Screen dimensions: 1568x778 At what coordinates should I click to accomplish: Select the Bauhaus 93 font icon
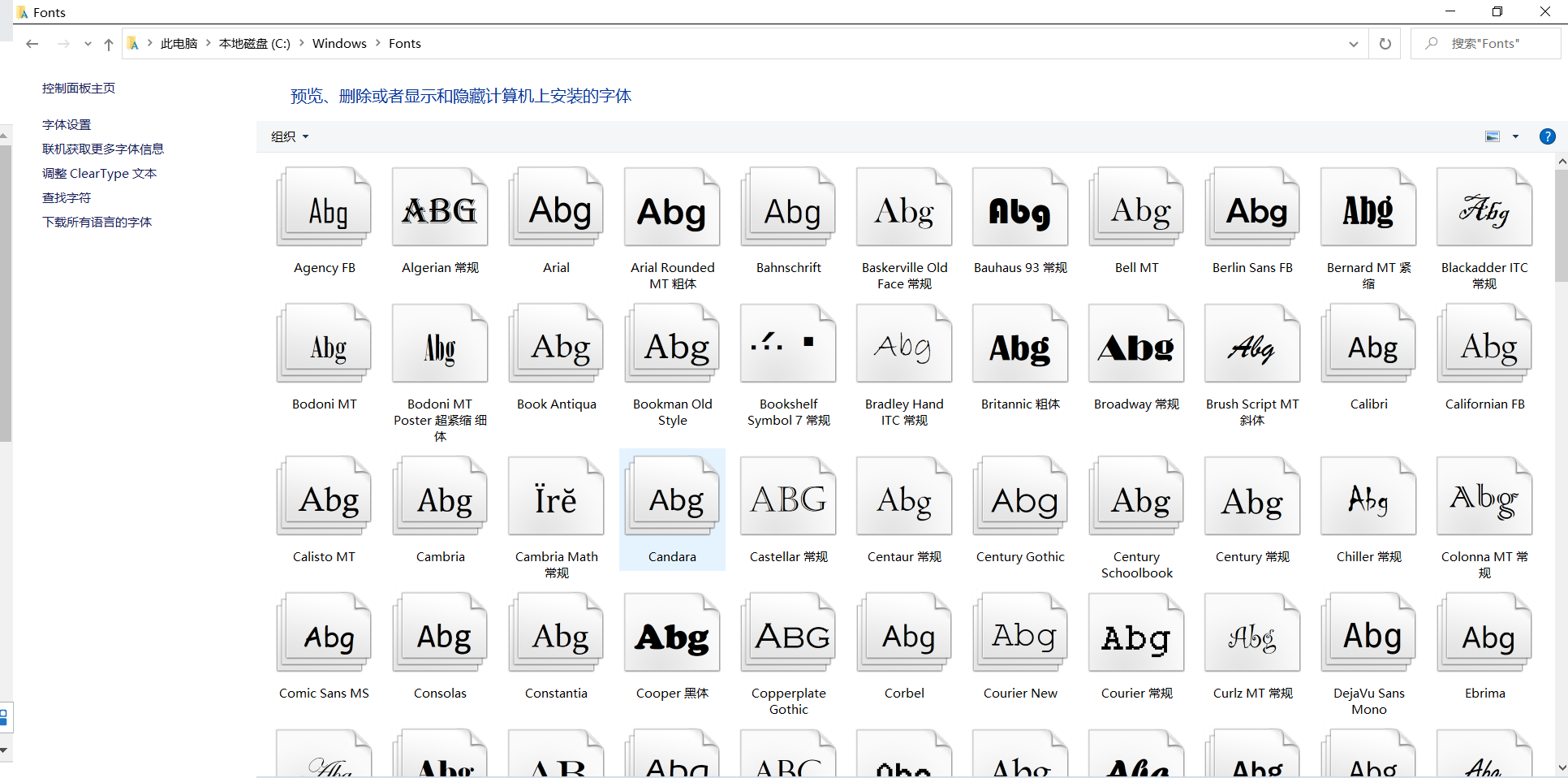[x=1021, y=207]
